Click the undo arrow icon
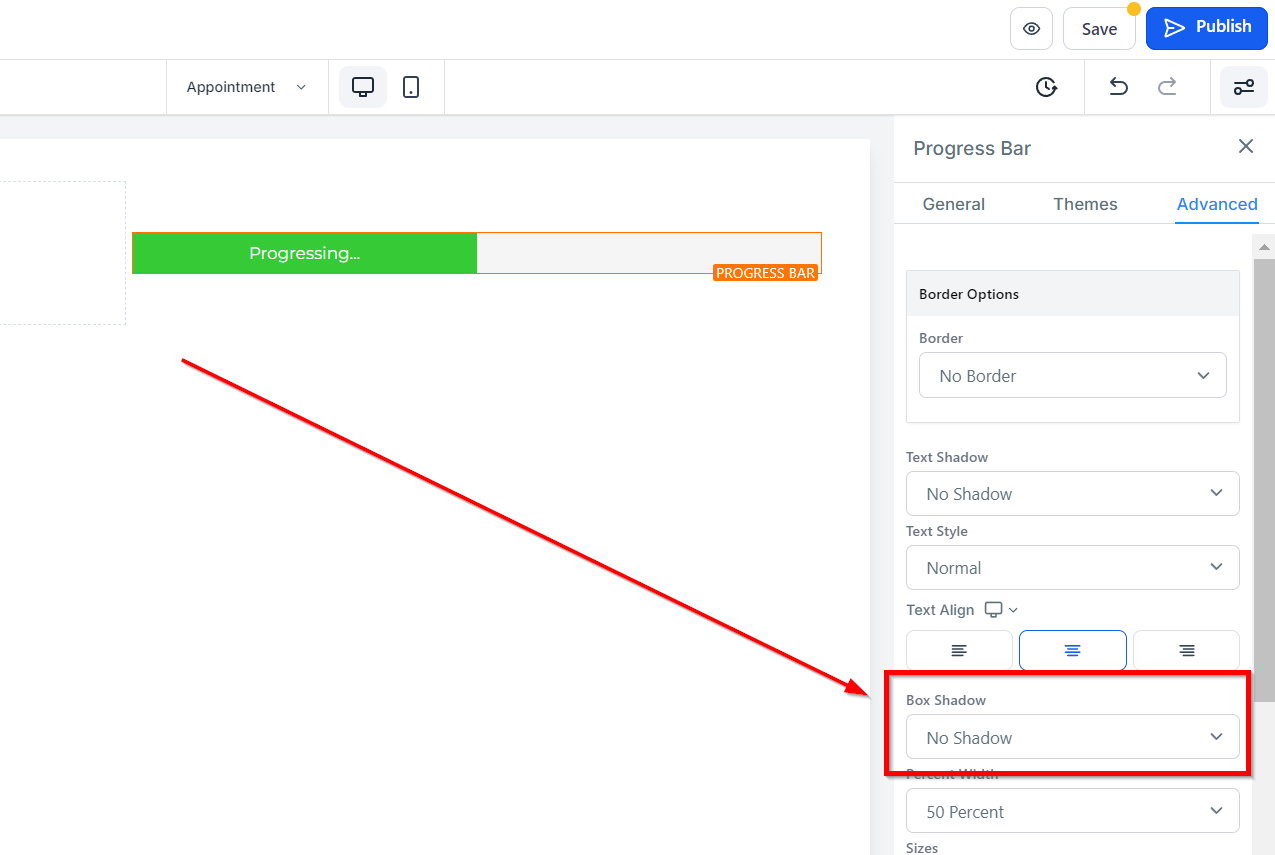1275x855 pixels. (x=1119, y=87)
